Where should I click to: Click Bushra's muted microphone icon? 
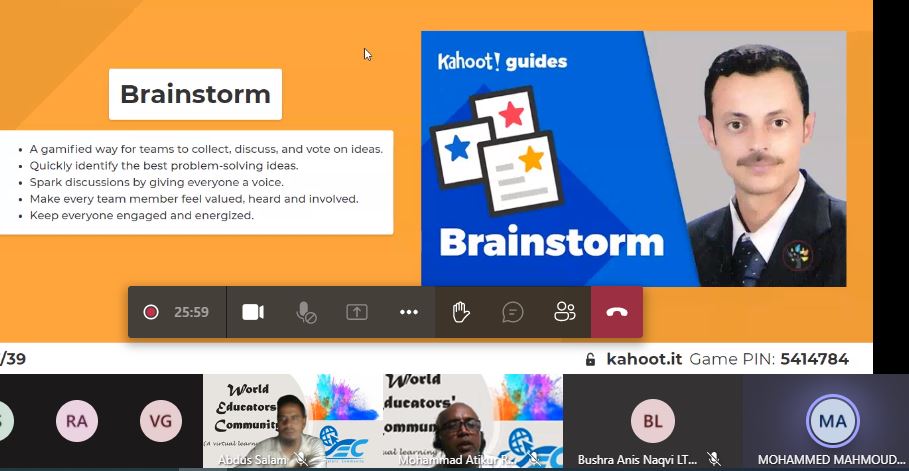pos(714,459)
